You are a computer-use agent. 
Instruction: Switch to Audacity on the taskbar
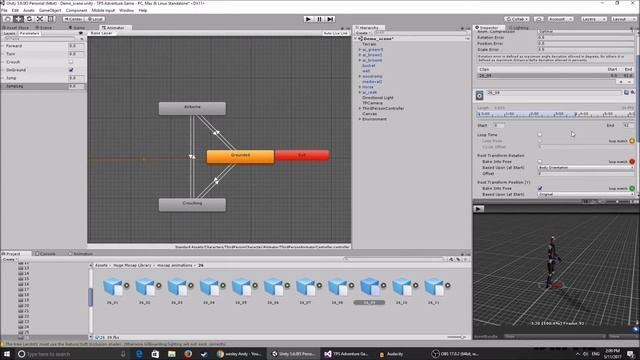pyautogui.click(x=391, y=354)
